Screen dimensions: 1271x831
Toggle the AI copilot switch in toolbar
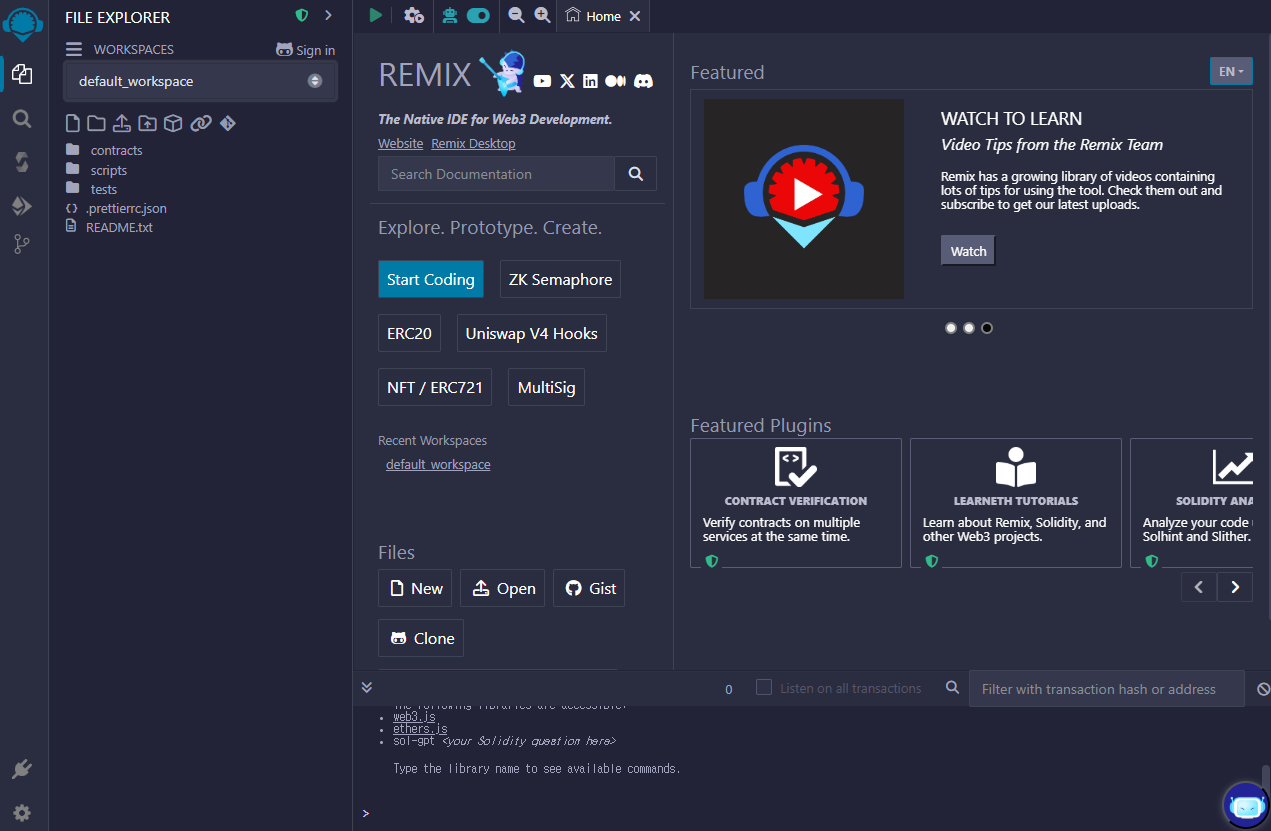[478, 15]
